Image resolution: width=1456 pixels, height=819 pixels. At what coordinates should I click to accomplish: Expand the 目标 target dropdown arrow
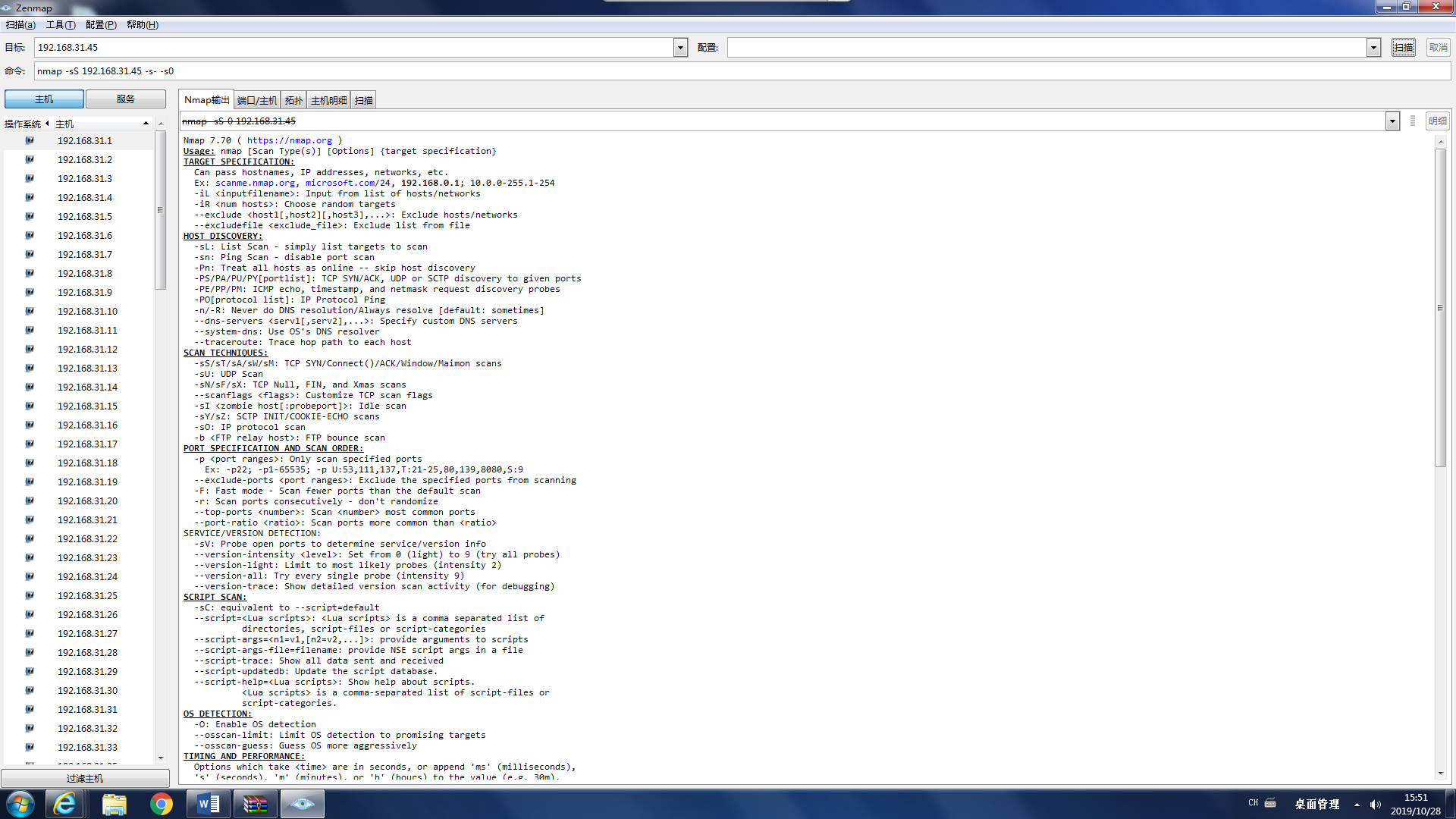tap(680, 48)
